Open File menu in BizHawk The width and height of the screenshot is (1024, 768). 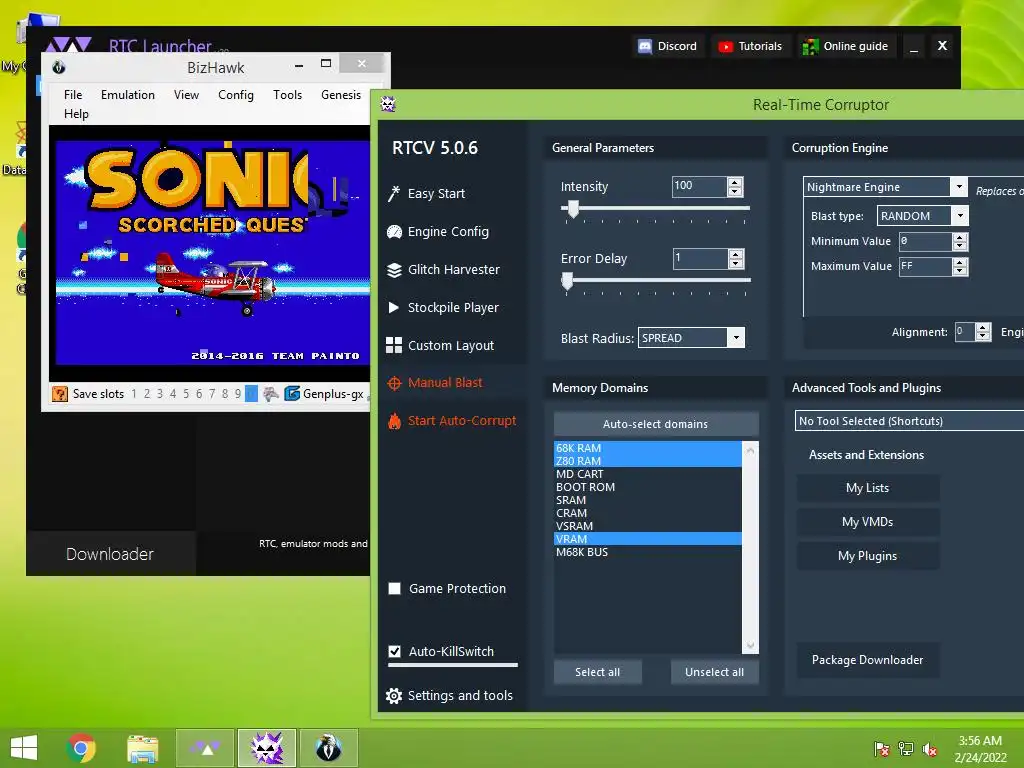pos(73,95)
